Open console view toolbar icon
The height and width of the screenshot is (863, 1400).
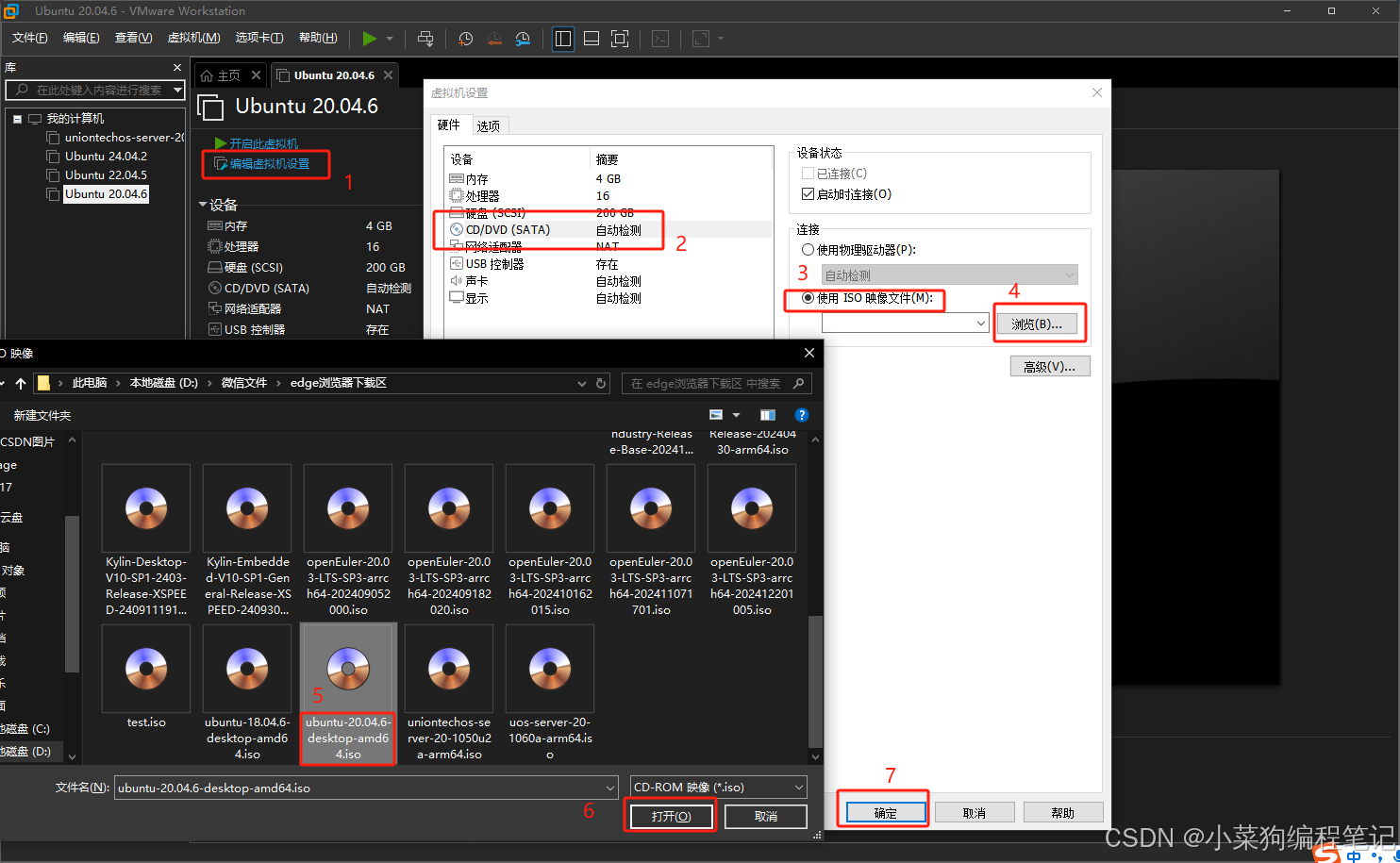(x=660, y=39)
